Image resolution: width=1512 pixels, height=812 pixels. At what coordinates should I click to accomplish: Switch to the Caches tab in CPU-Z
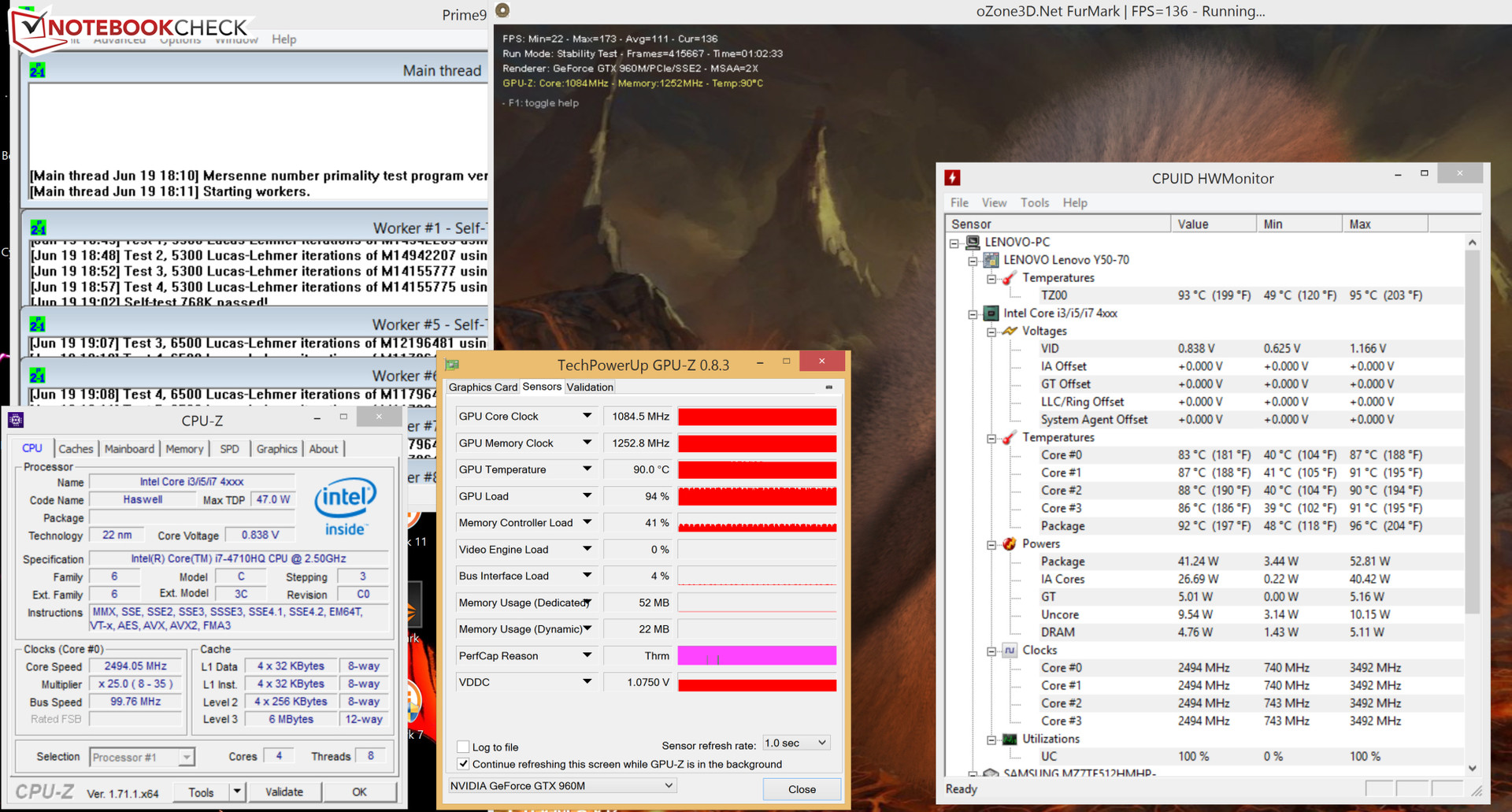click(76, 449)
